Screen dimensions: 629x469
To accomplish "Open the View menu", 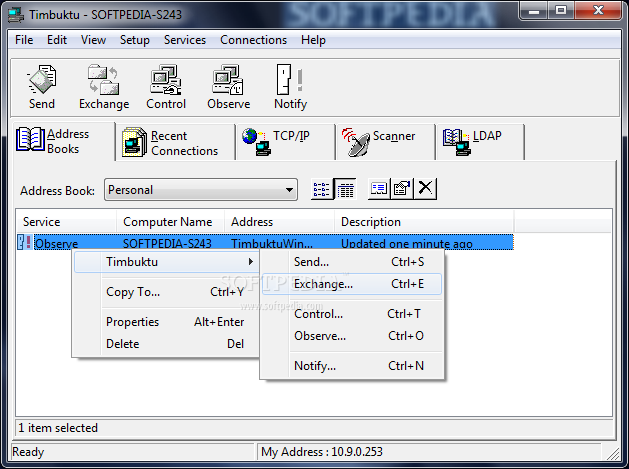I will (93, 40).
